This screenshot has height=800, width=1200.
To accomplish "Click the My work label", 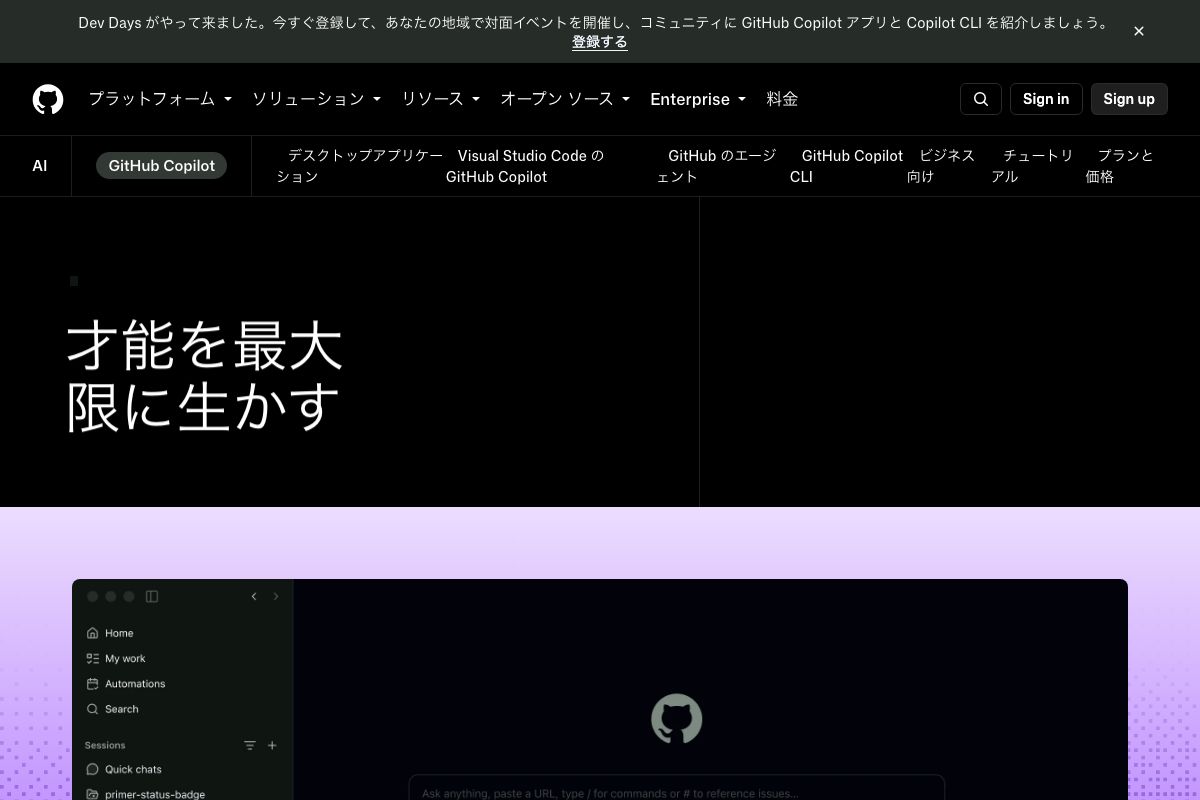I will [125, 658].
